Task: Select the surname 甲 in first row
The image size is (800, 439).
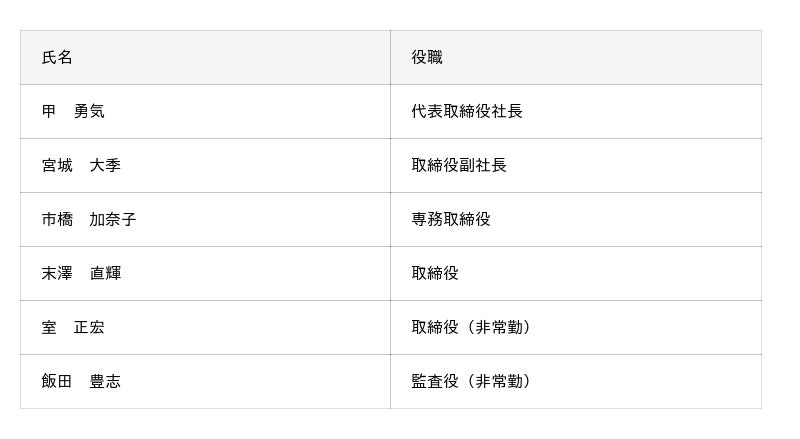Action: 49,112
